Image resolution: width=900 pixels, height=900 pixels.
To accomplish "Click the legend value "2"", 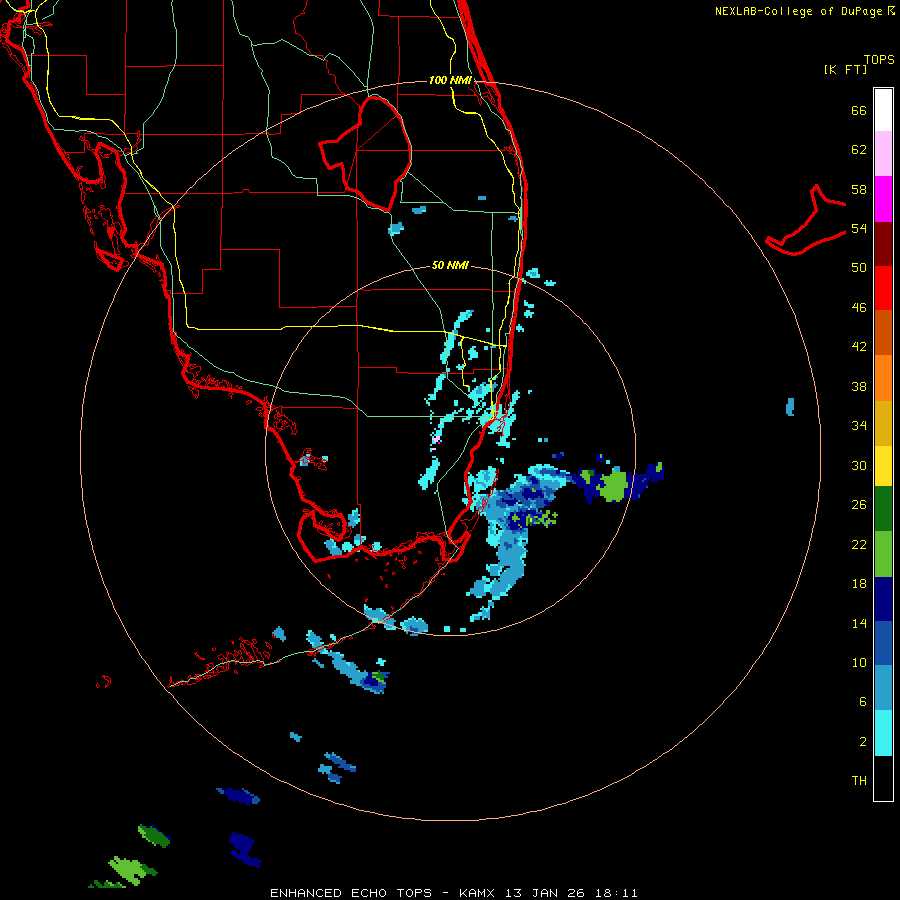I will coord(863,742).
